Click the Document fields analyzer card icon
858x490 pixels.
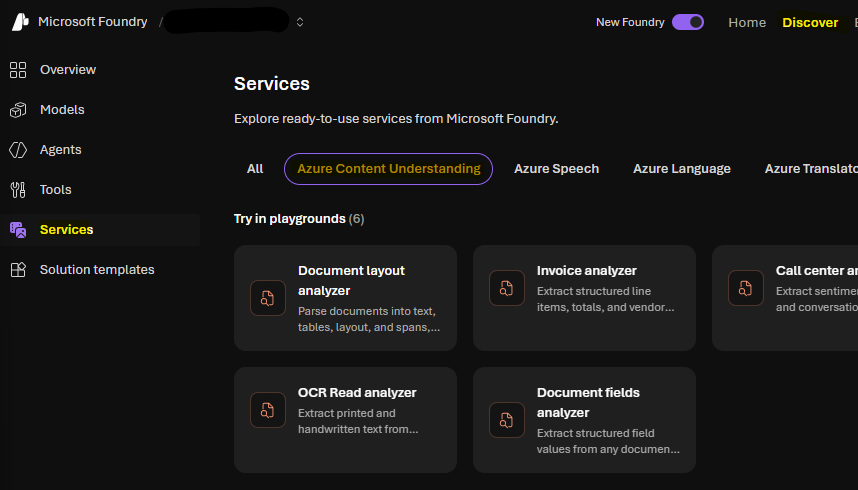point(507,420)
